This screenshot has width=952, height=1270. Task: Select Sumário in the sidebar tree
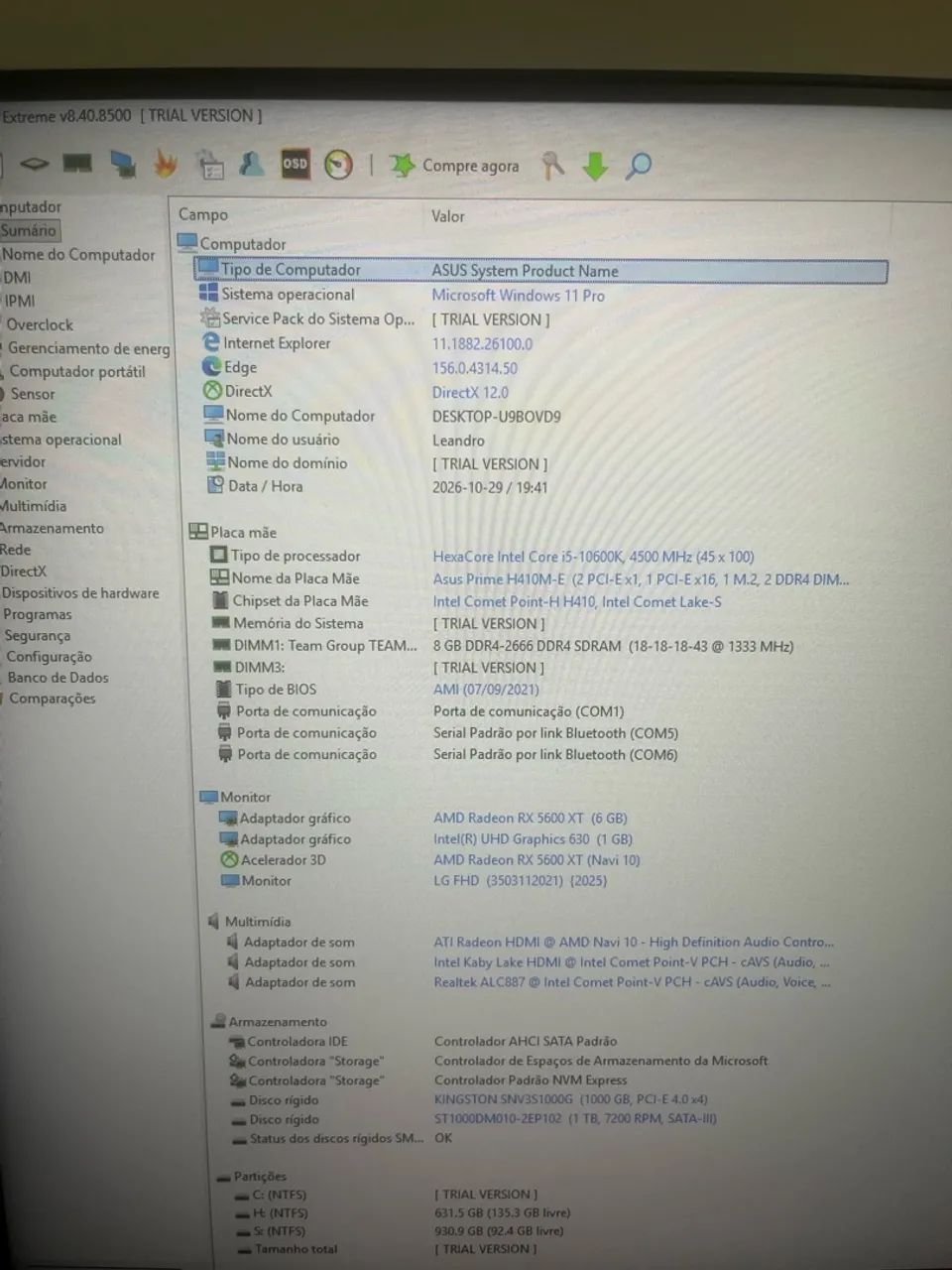(x=29, y=230)
